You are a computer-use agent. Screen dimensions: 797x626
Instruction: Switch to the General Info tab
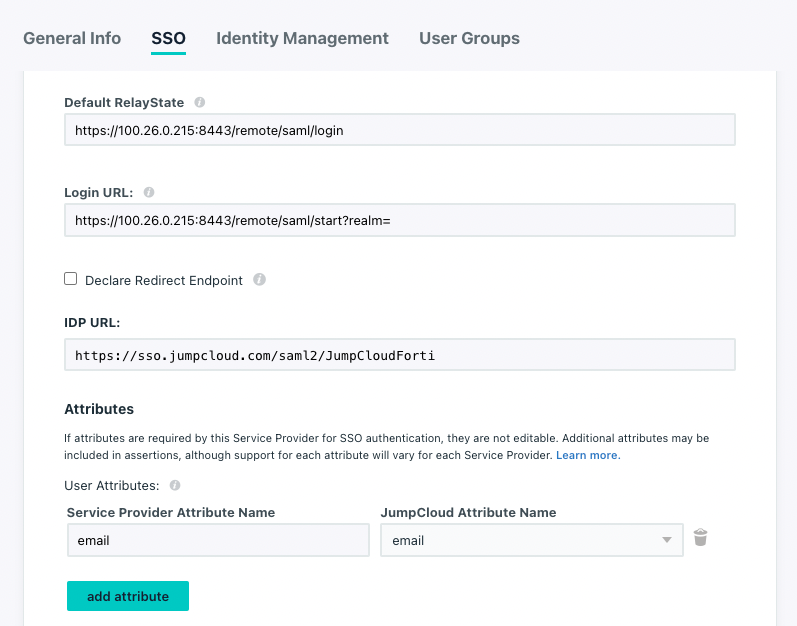72,38
